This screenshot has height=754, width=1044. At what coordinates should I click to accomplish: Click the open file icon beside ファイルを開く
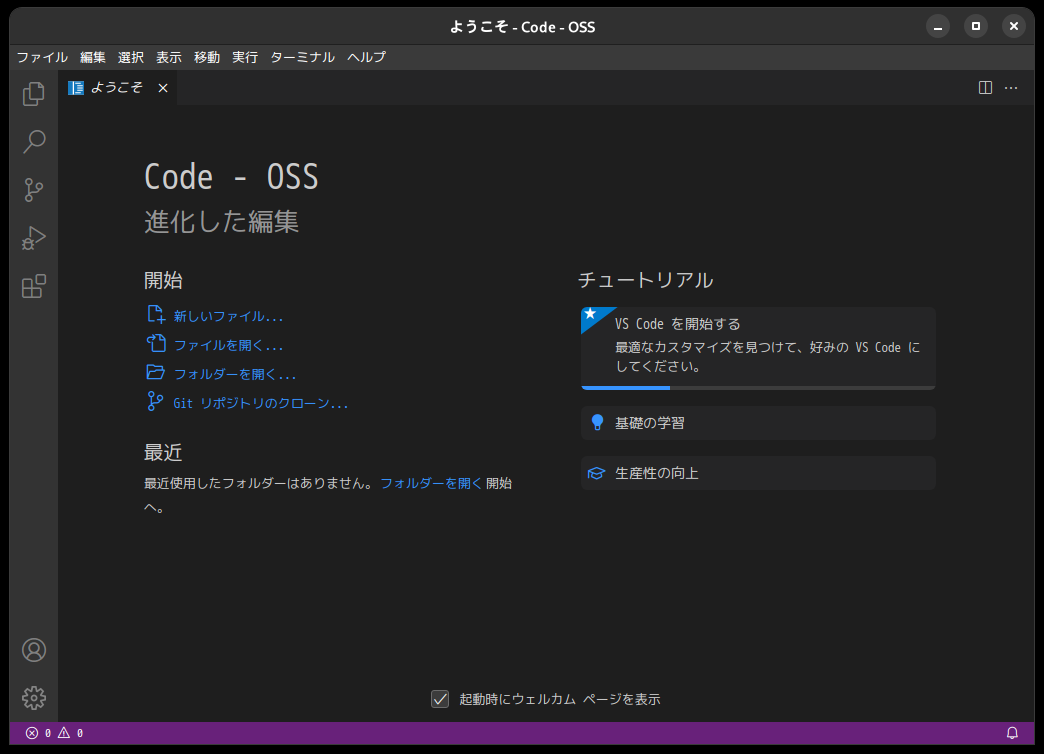pyautogui.click(x=156, y=344)
